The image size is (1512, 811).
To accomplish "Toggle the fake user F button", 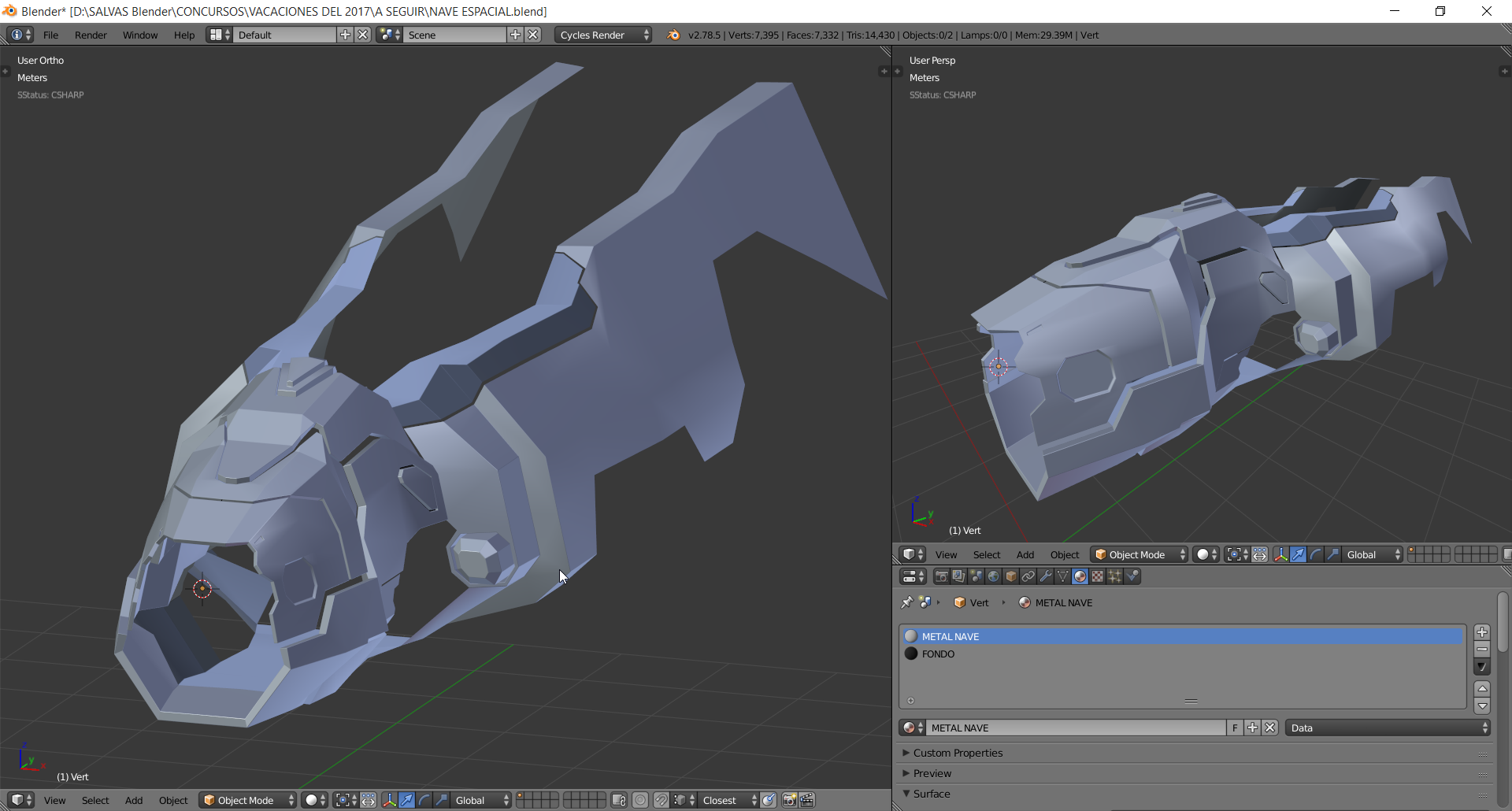I will 1235,728.
